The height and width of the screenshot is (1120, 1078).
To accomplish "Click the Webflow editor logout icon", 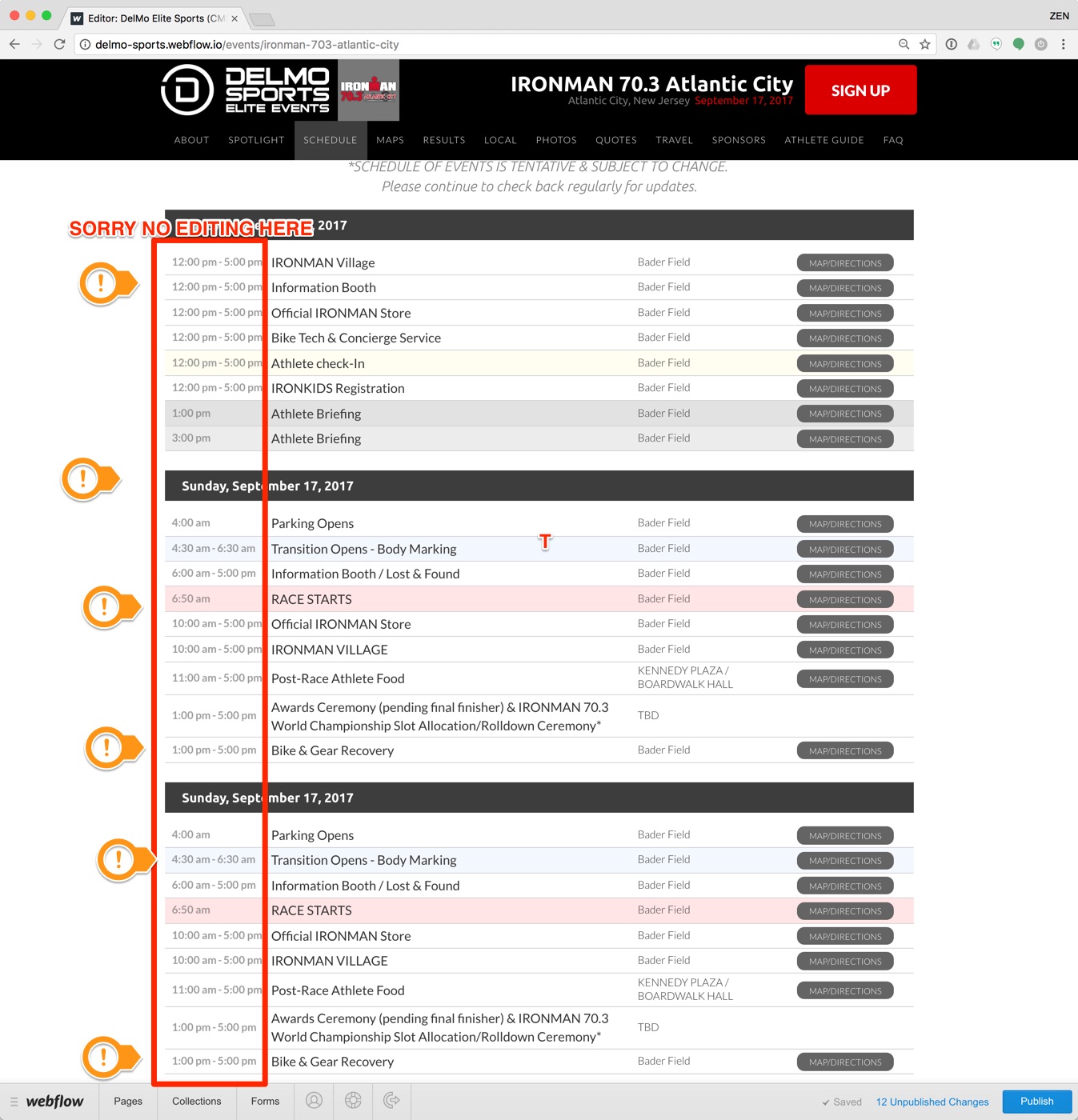I will pyautogui.click(x=391, y=1101).
